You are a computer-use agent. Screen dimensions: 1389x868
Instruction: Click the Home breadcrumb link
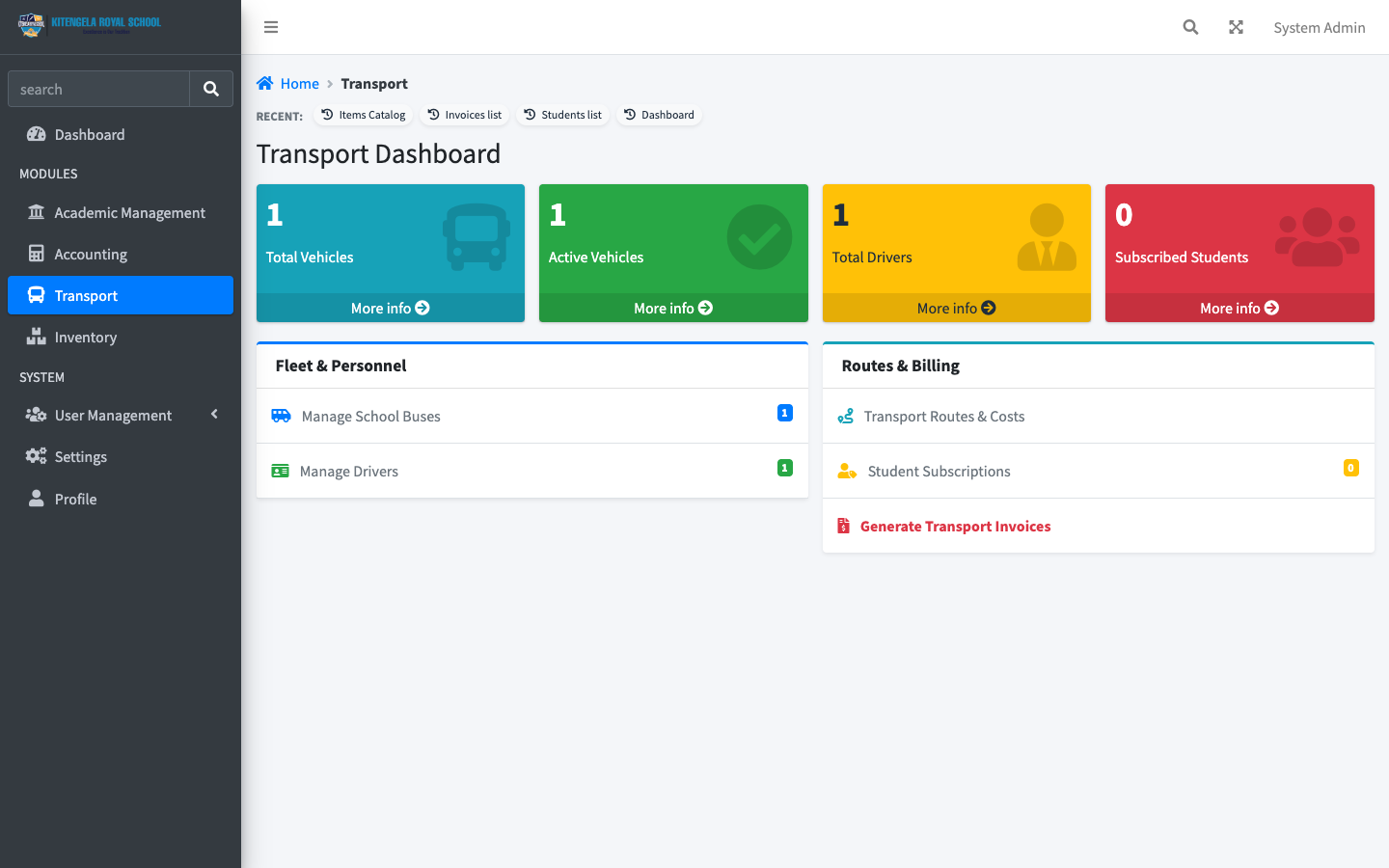coord(299,84)
